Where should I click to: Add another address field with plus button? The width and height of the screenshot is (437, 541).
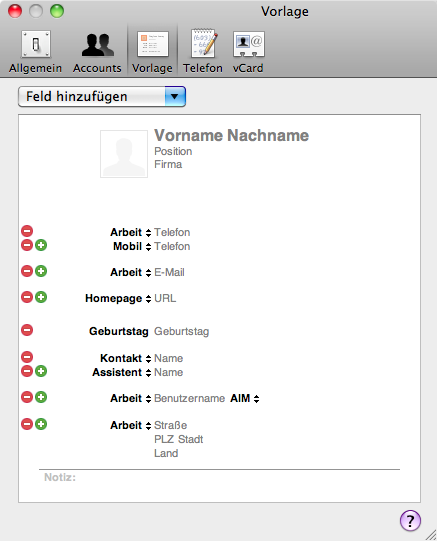[x=41, y=424]
